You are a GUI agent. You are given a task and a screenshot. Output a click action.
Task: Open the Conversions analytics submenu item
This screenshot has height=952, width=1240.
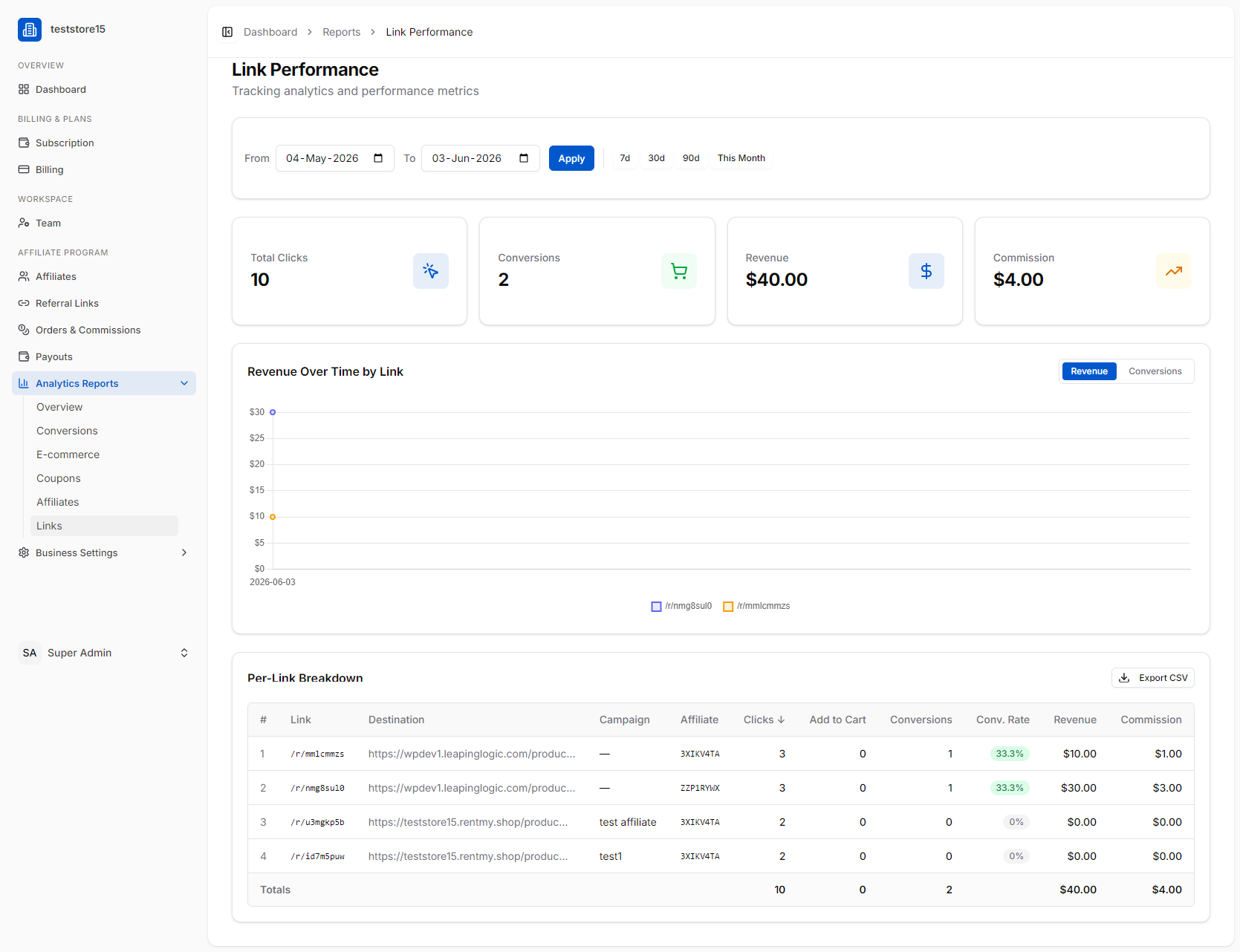pos(104,431)
